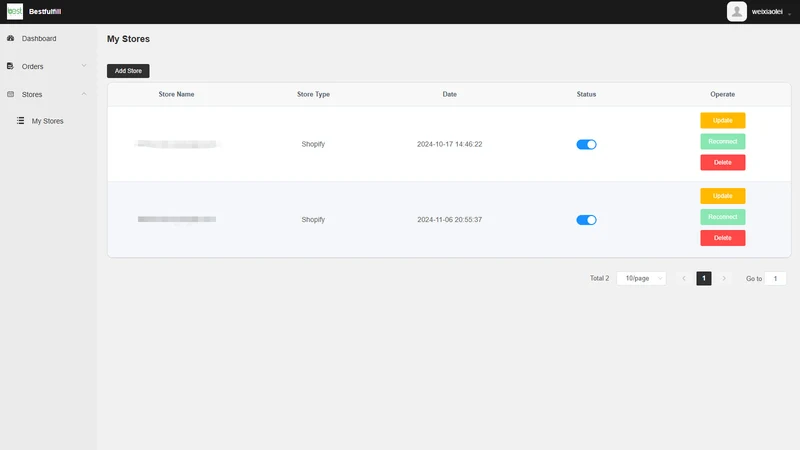This screenshot has height=450, width=800.
Task: Click the Stores sidebar icon
Action: [10, 94]
